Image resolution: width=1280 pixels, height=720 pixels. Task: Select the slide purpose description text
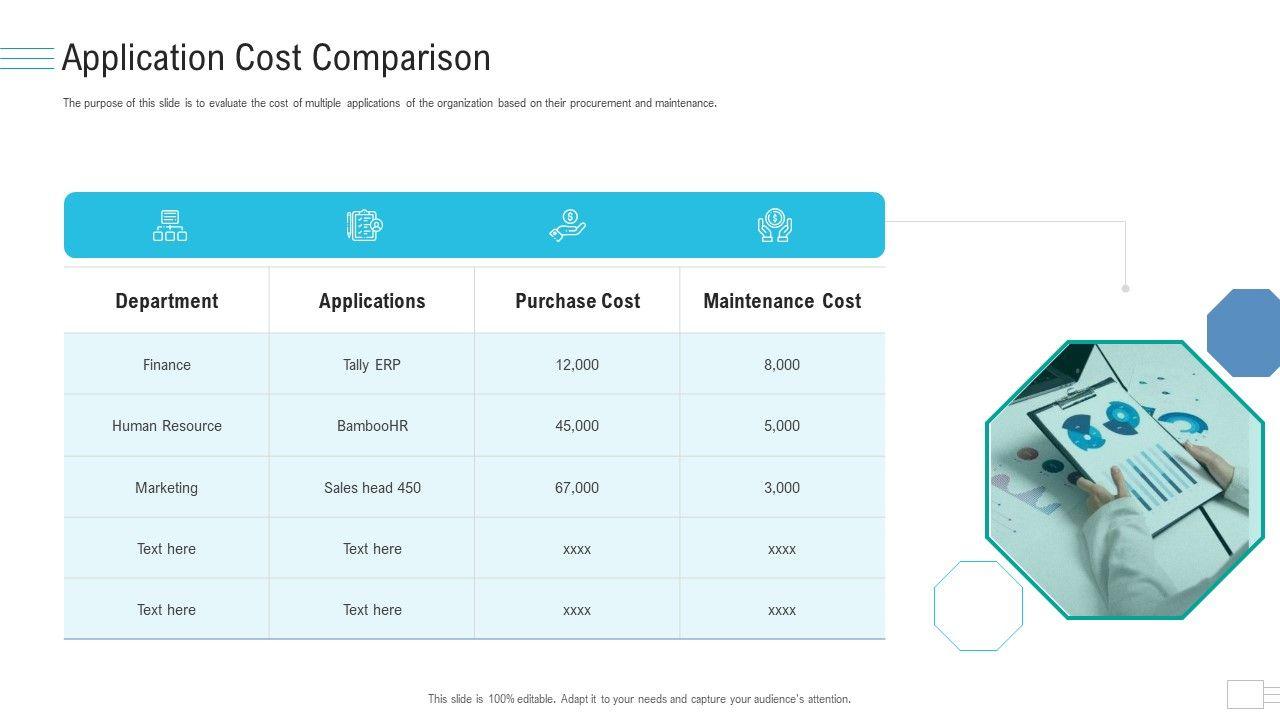(x=390, y=103)
